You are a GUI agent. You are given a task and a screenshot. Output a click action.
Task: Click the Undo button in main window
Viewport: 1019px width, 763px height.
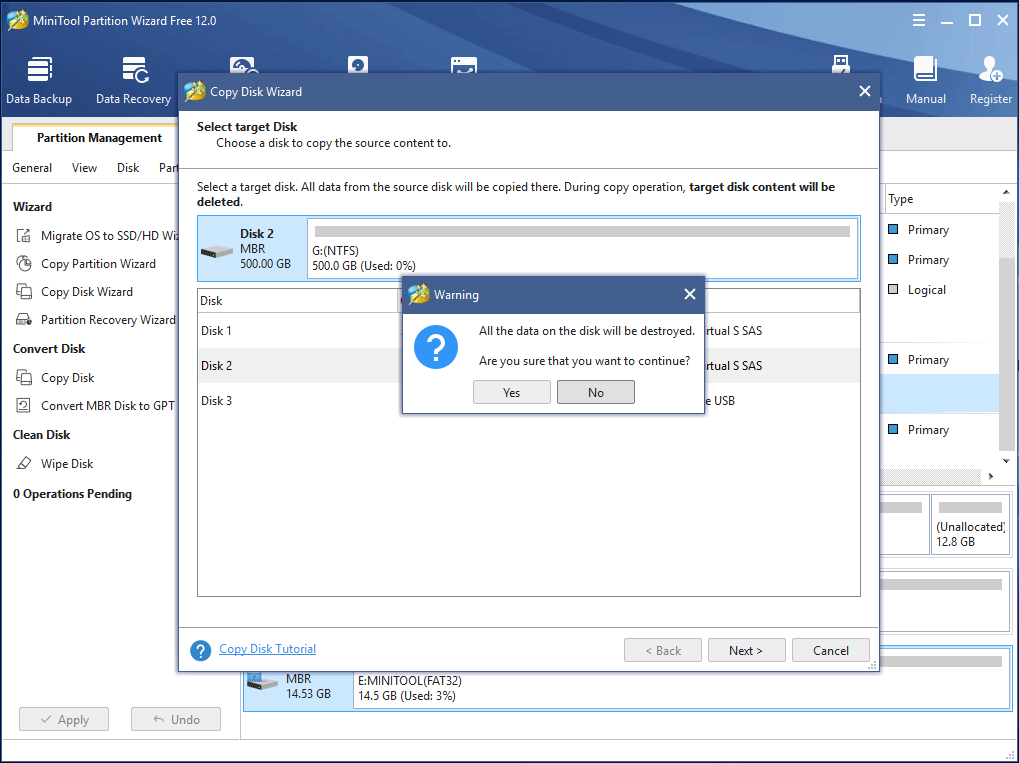coord(175,719)
